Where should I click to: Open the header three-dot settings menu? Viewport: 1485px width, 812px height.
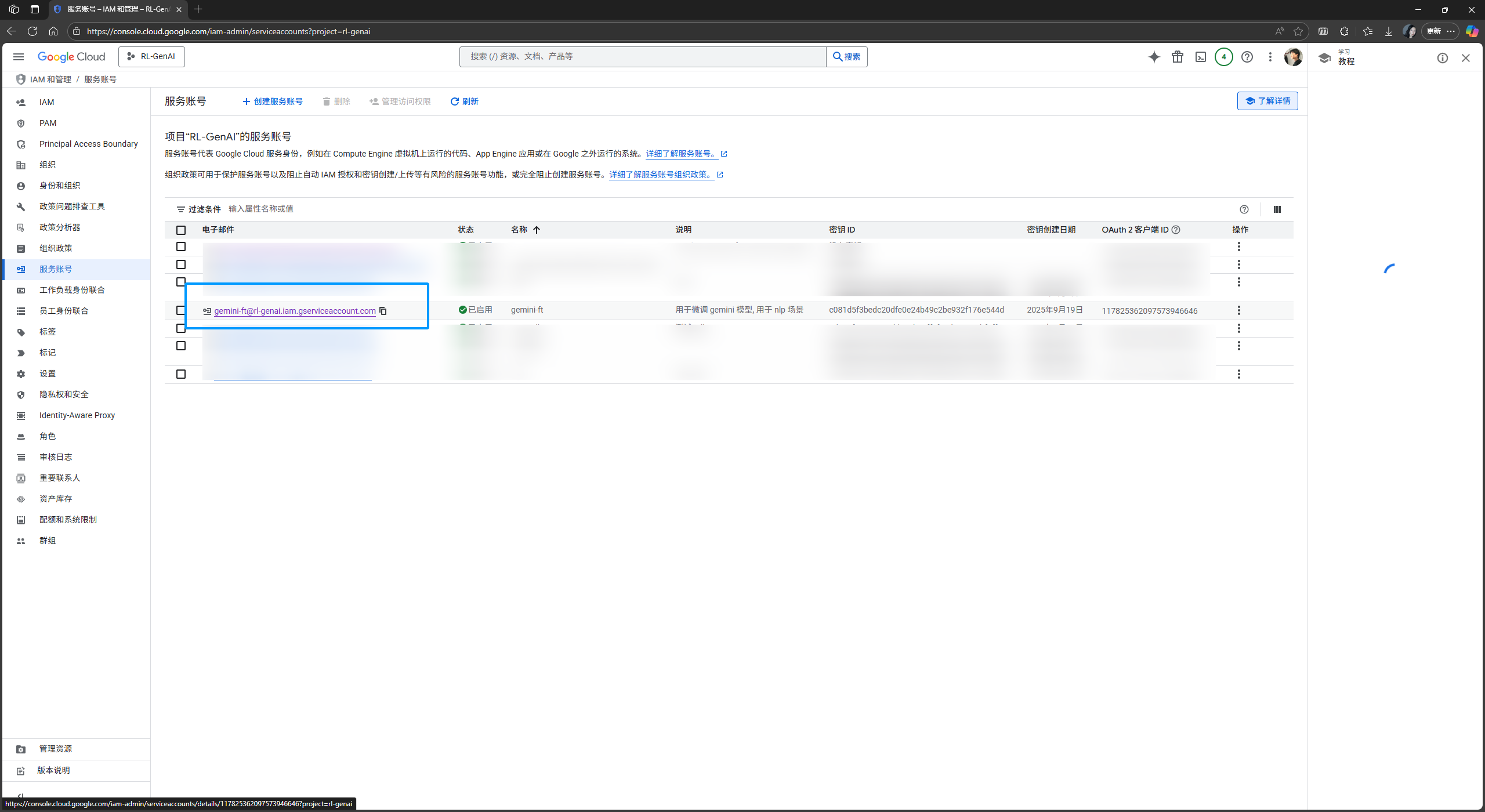click(1270, 56)
